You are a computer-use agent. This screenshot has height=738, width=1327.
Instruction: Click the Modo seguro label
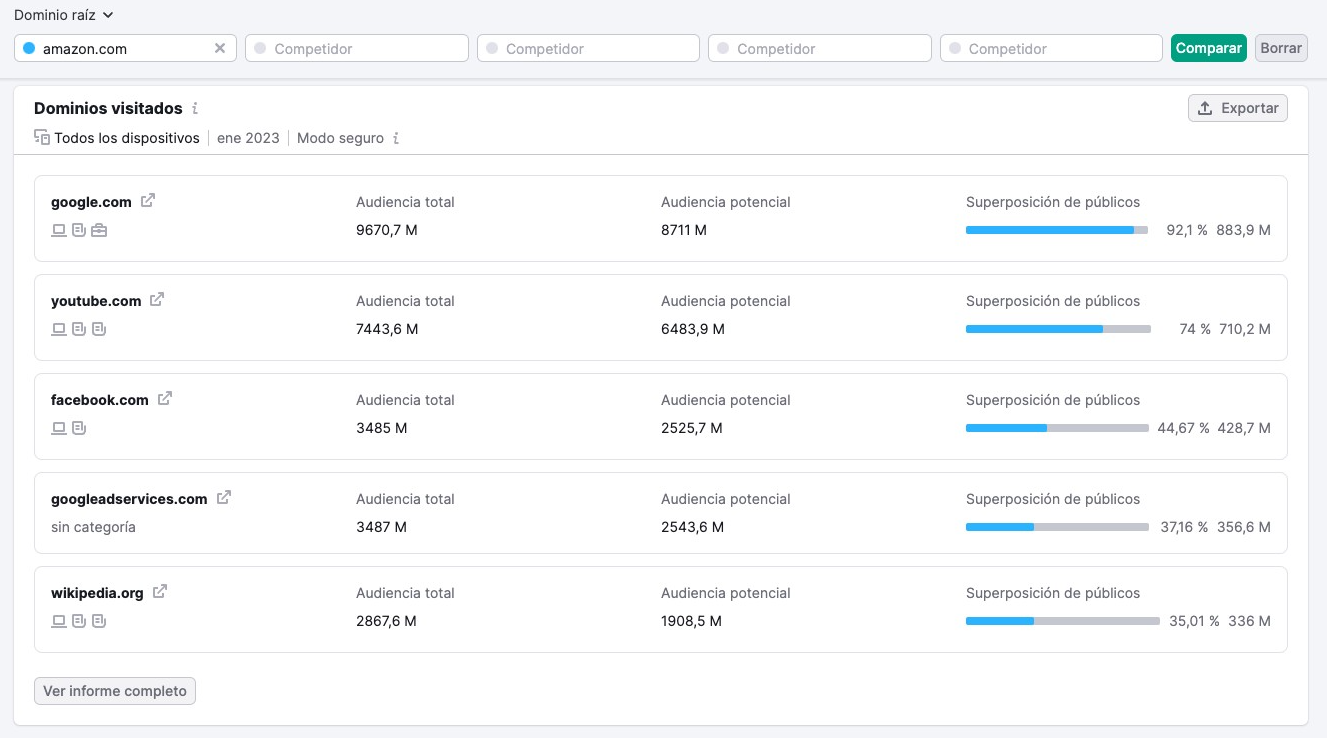(340, 138)
